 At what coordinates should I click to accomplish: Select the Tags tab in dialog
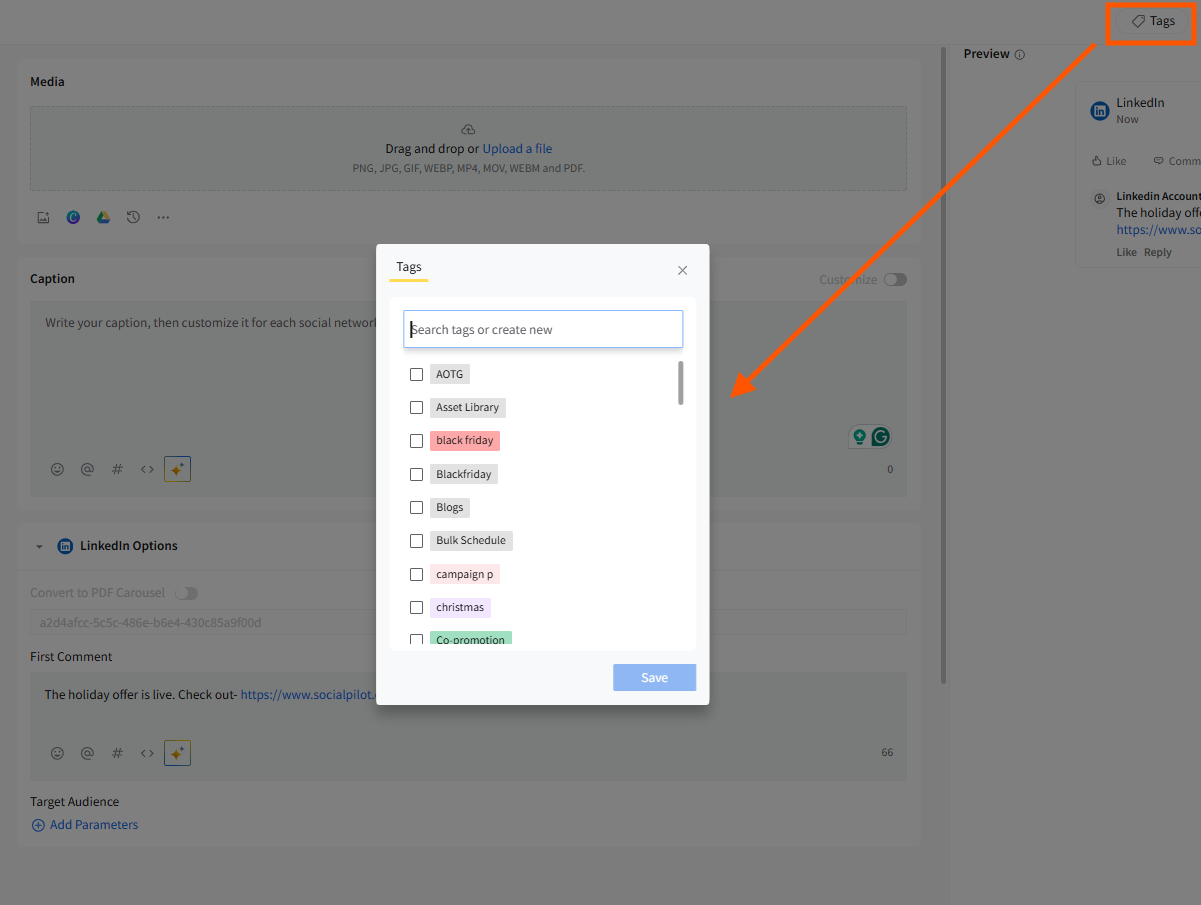[409, 267]
